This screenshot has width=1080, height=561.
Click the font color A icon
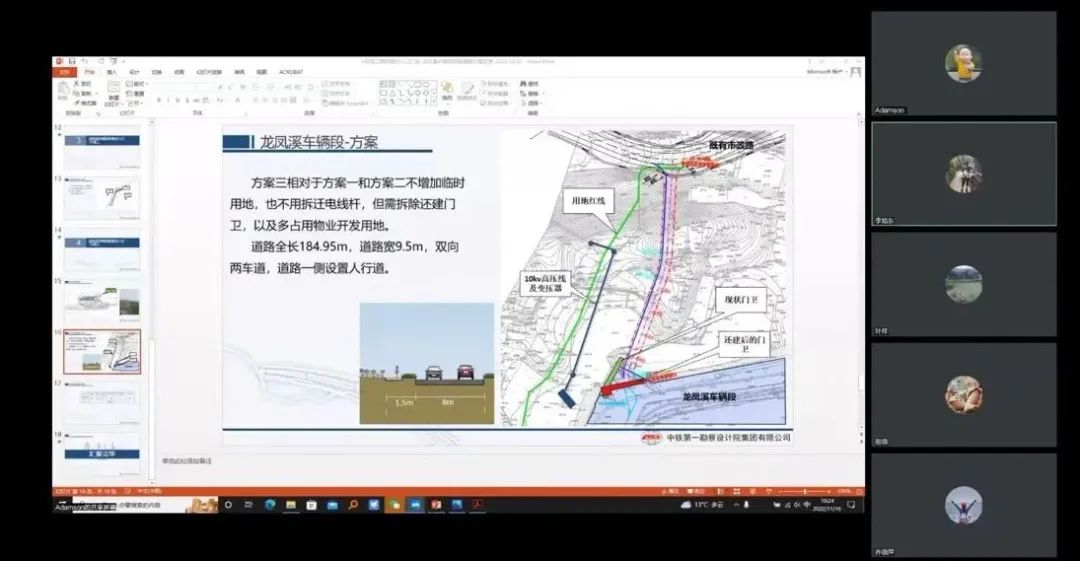238,101
